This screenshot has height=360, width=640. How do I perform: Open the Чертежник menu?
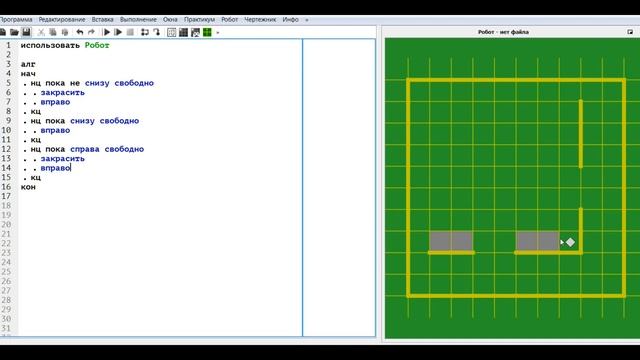[260, 20]
